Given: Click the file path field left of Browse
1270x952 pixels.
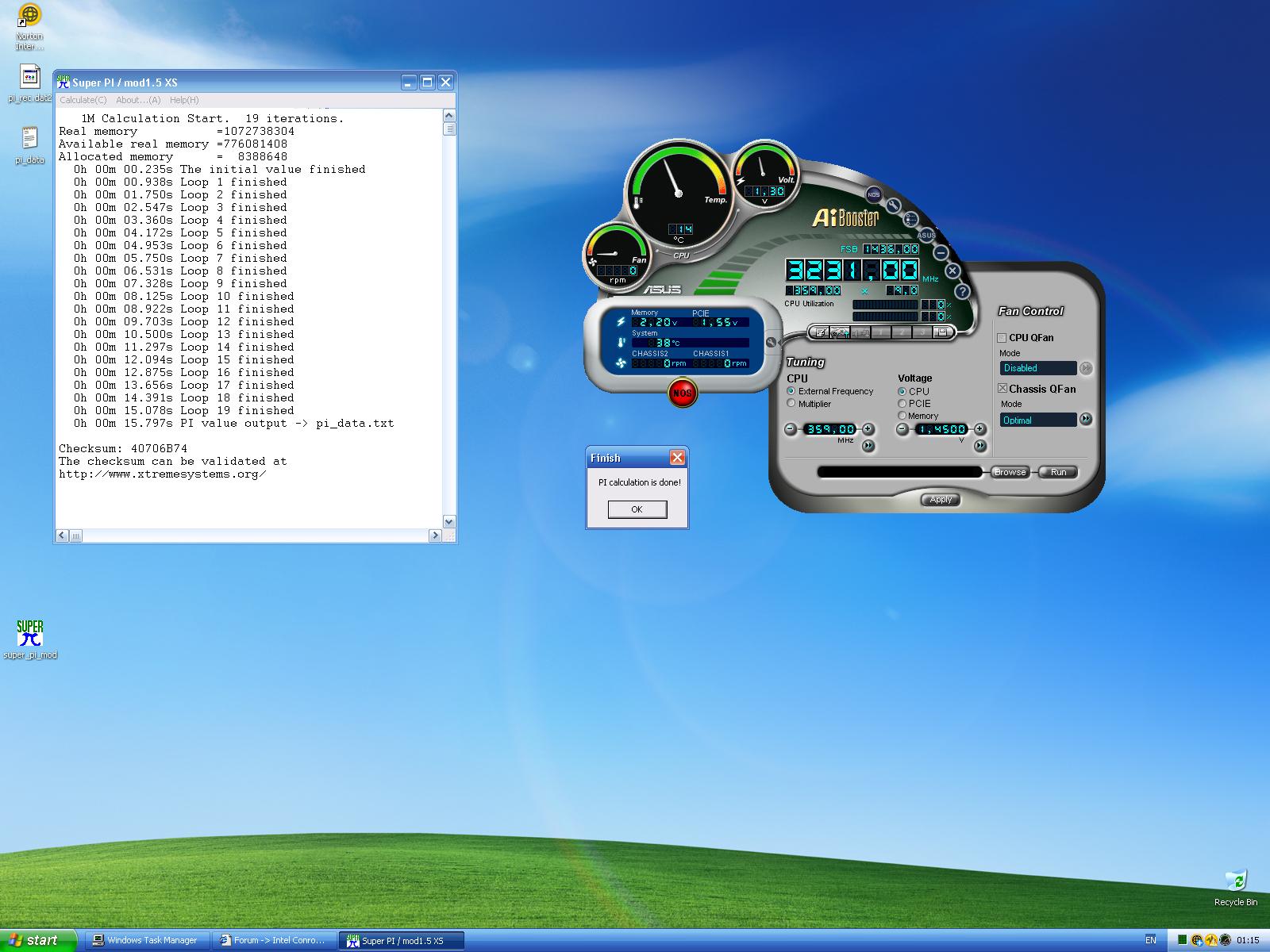Looking at the screenshot, I should click(x=900, y=472).
